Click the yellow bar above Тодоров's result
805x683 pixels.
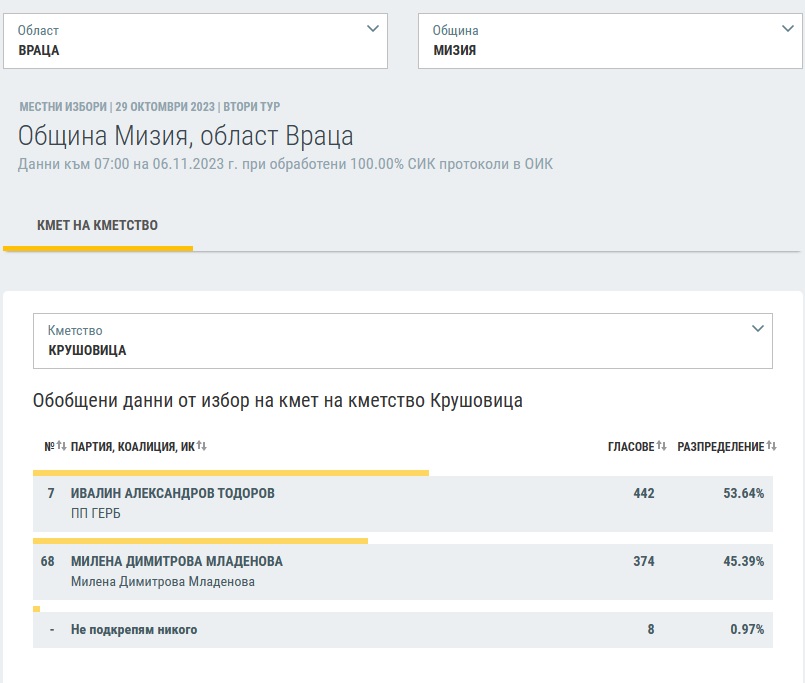click(231, 473)
